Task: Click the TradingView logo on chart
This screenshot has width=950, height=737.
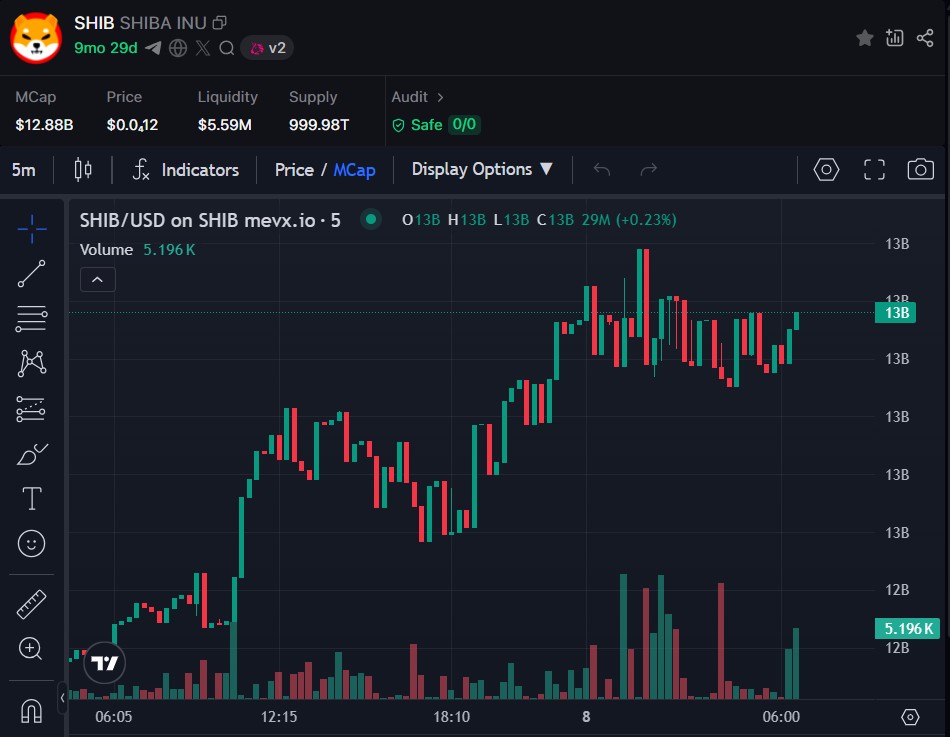Action: click(x=104, y=662)
